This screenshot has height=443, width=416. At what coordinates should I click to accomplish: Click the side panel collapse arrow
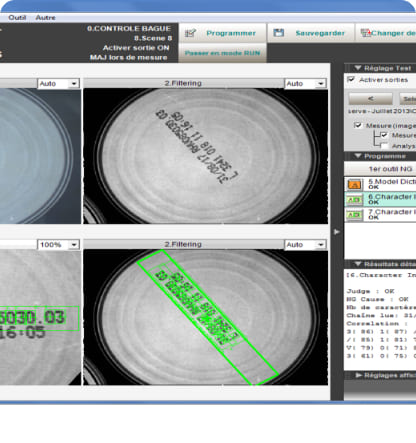(337, 231)
